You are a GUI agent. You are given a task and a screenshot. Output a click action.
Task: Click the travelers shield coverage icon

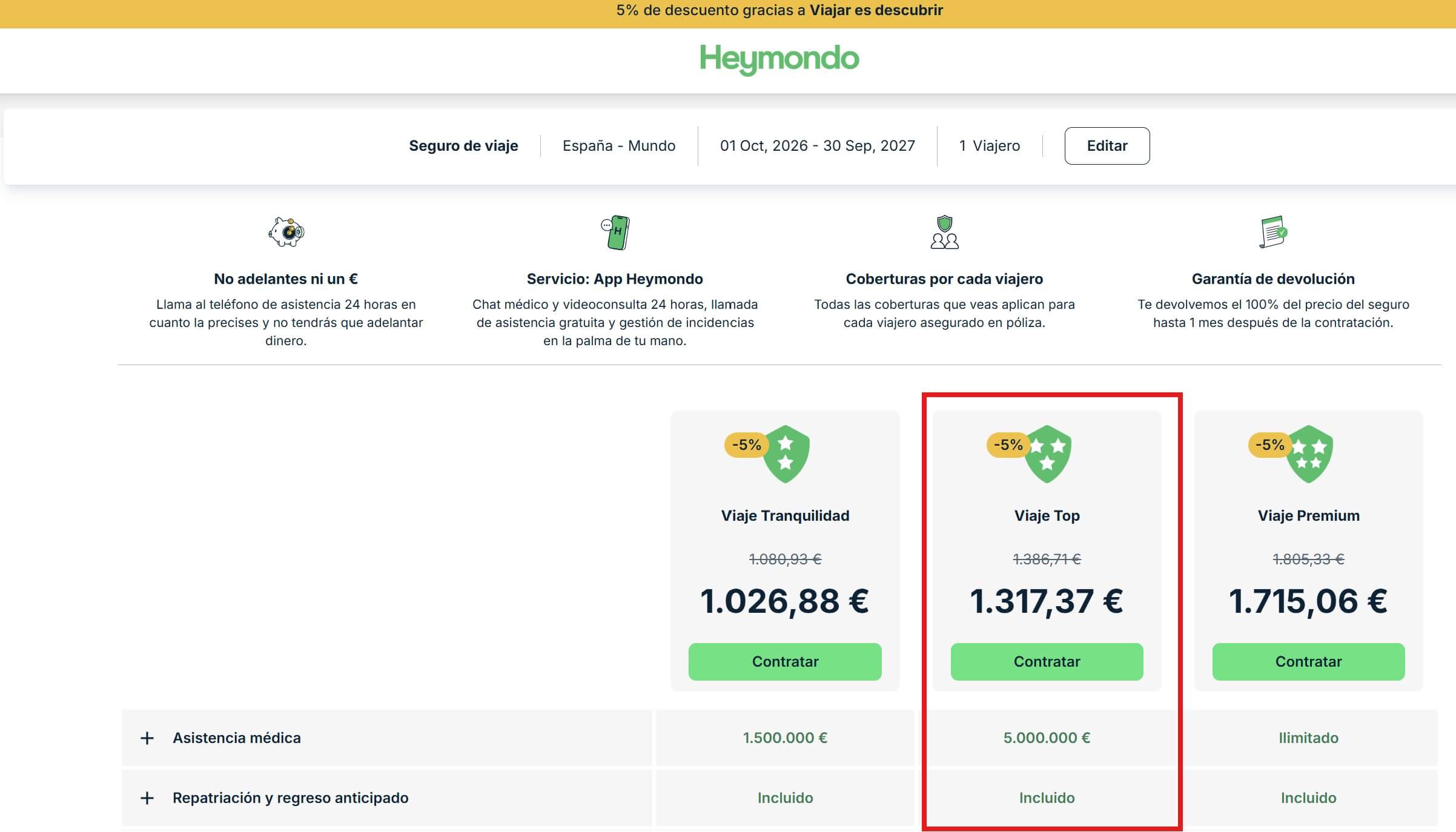(x=944, y=233)
